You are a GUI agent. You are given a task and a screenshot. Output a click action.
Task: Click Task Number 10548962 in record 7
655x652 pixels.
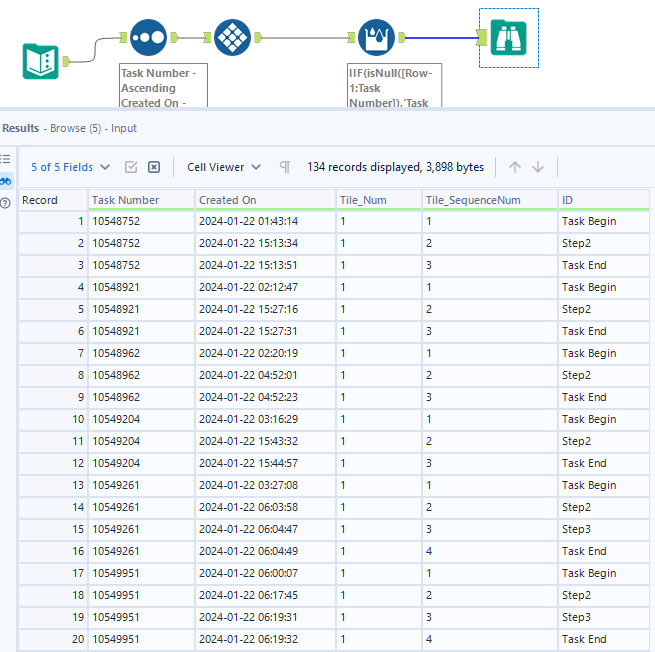coord(141,353)
